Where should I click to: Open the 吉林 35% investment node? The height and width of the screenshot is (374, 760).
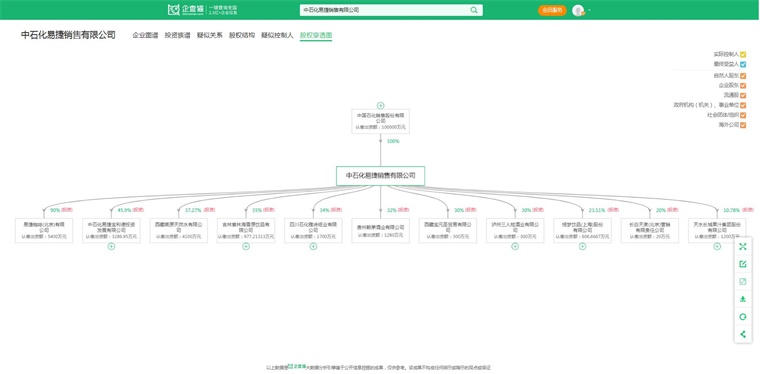(246, 230)
